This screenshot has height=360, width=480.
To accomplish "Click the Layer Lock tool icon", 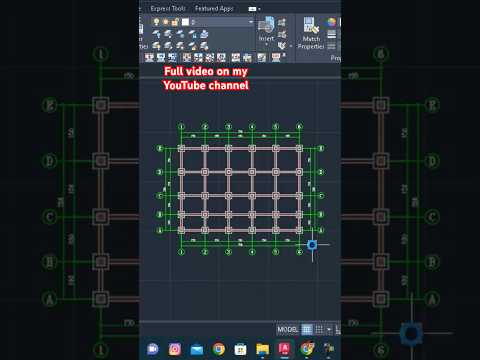I will 192,34.
